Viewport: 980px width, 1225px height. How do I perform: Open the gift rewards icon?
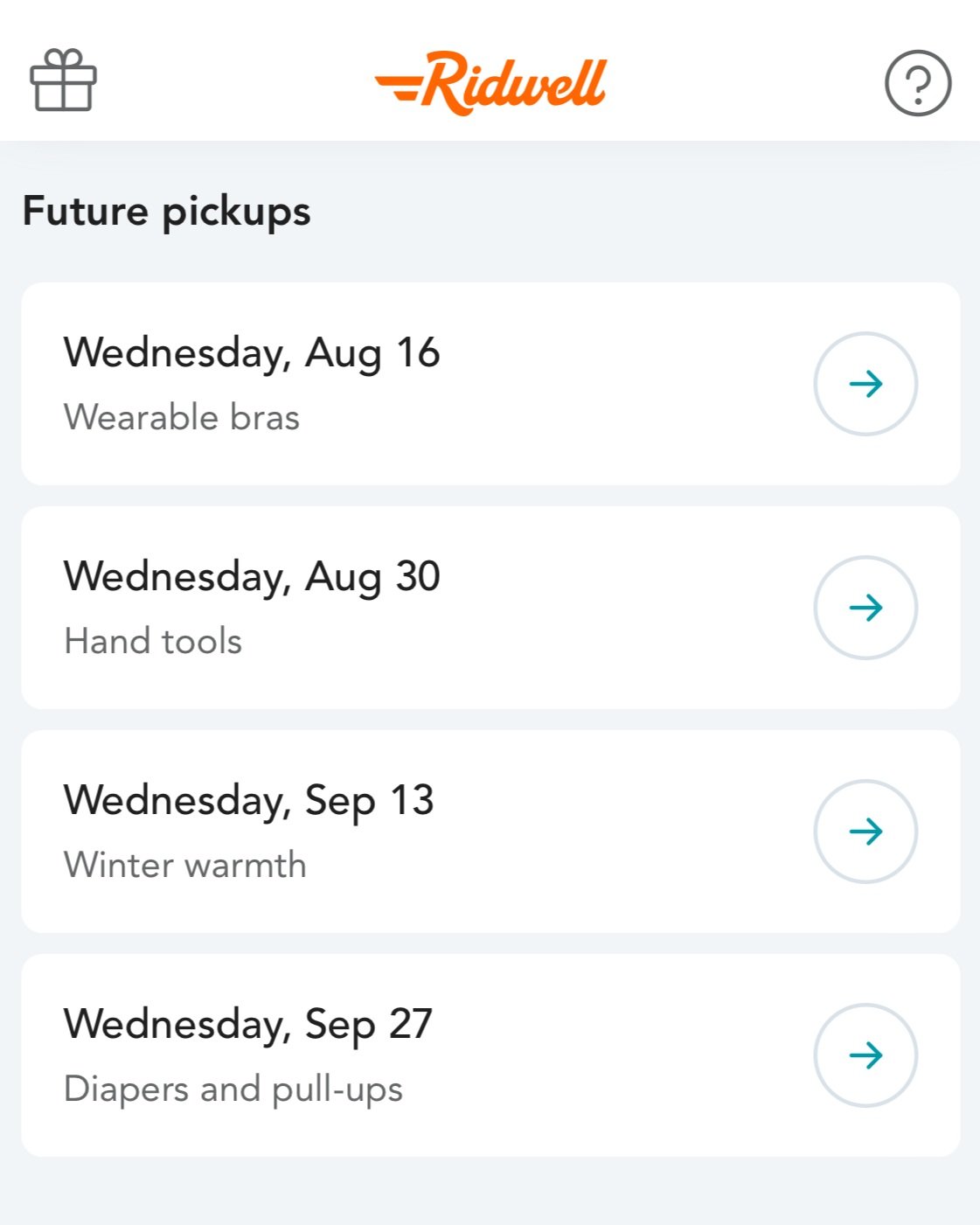coord(63,80)
